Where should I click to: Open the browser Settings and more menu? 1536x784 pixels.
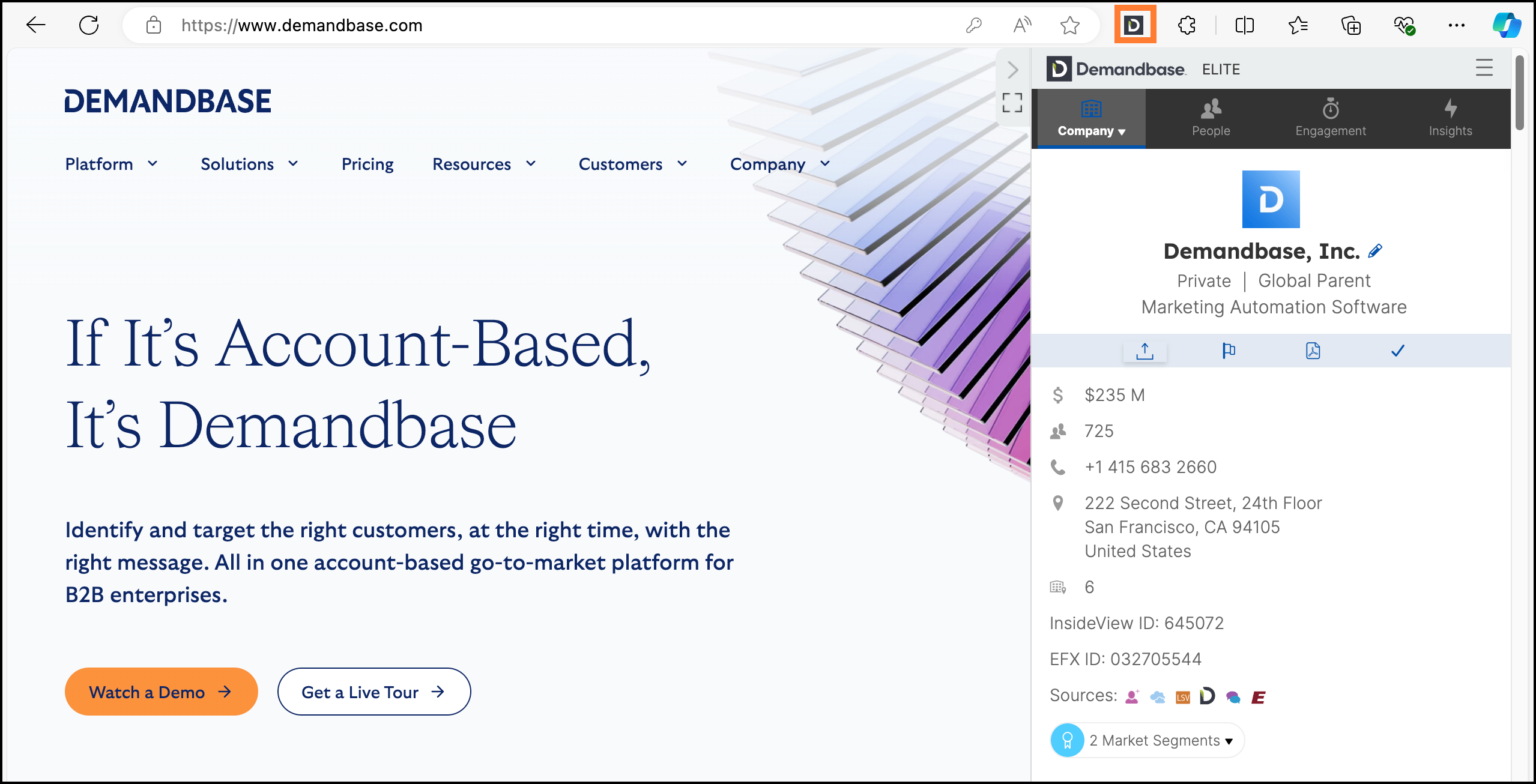pyautogui.click(x=1457, y=25)
